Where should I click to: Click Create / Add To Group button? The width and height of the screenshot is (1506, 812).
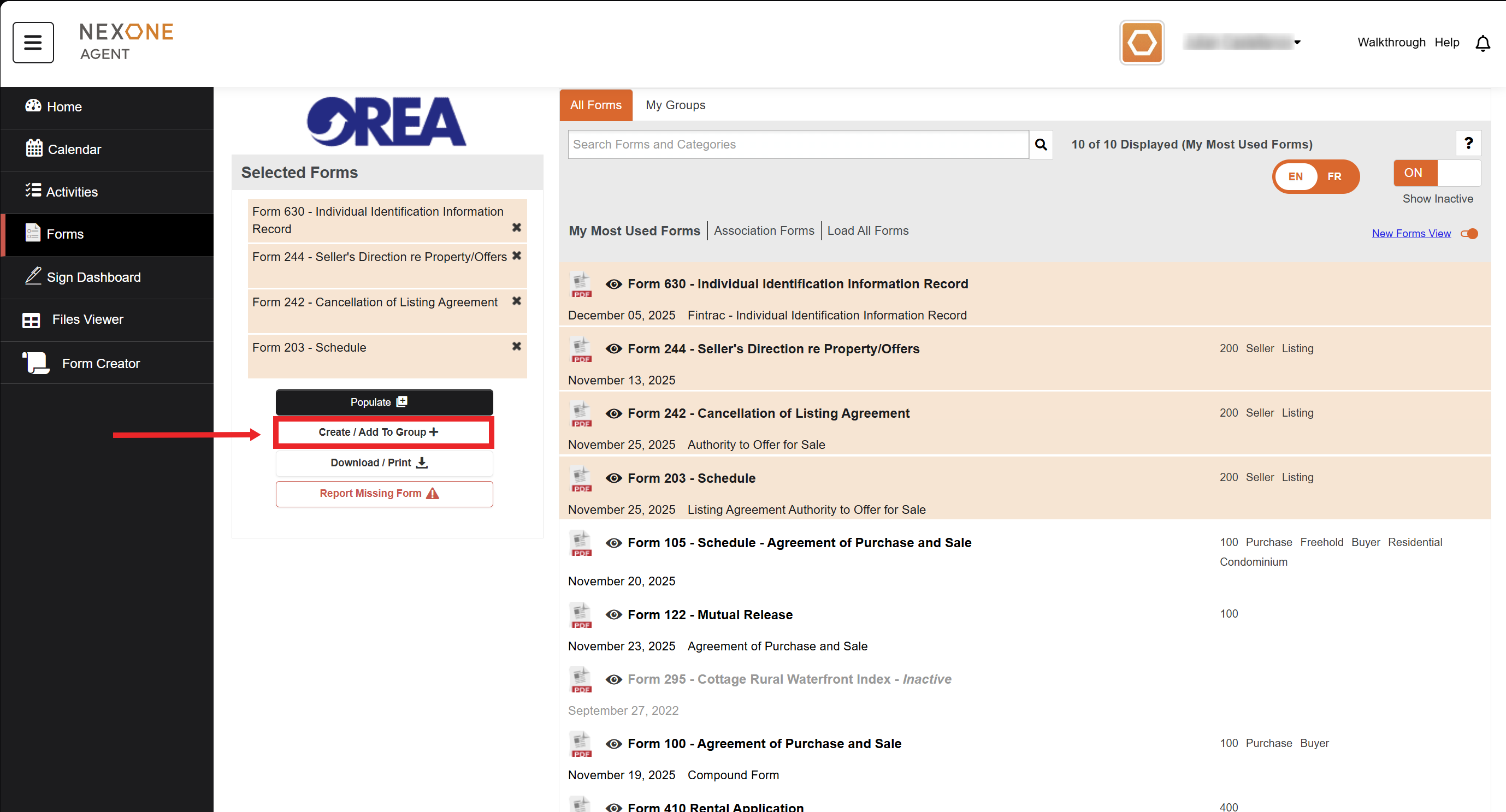click(x=383, y=432)
